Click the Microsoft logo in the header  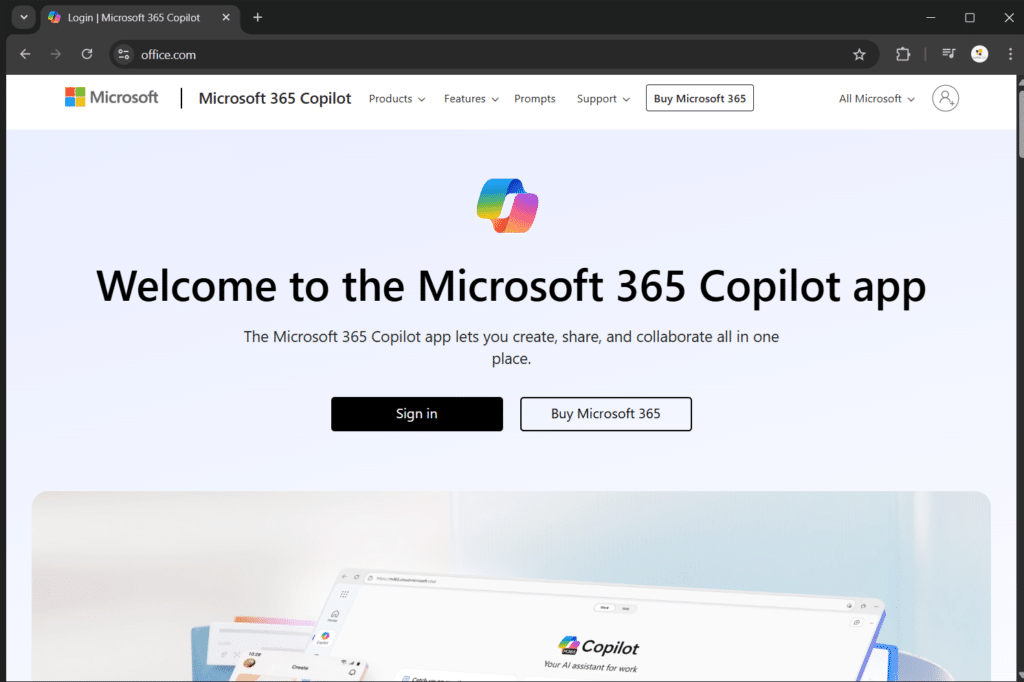pos(111,97)
